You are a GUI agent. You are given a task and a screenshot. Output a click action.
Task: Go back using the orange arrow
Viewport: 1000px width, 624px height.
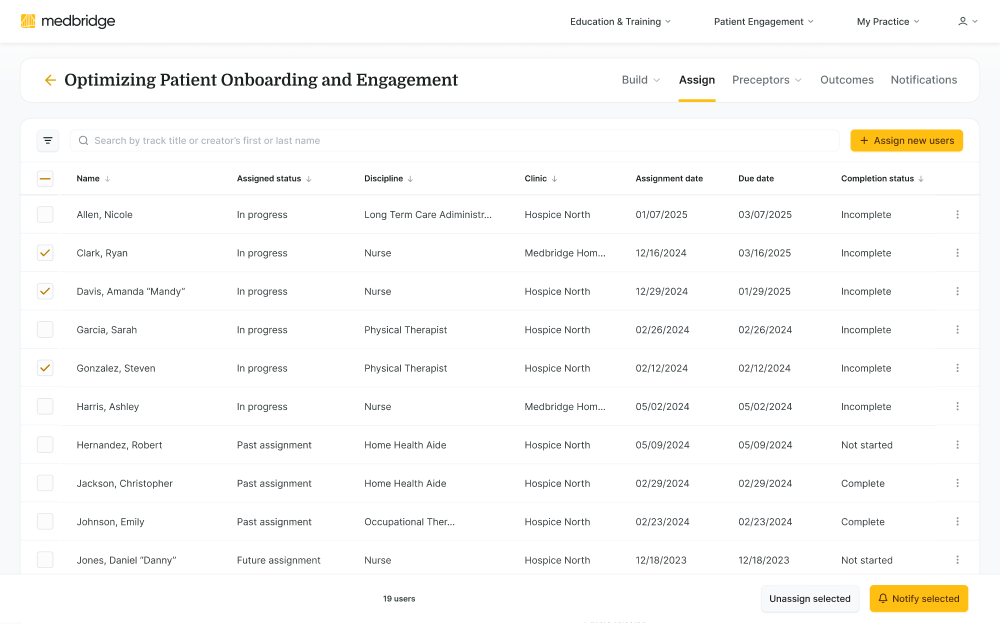pos(50,80)
